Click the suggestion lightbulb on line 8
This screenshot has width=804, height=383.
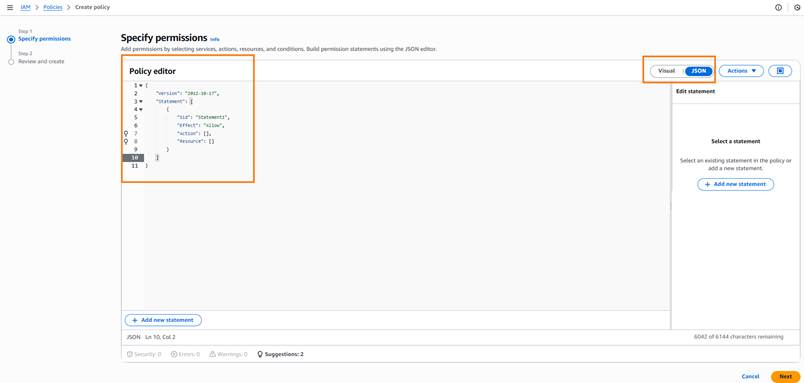(x=126, y=142)
